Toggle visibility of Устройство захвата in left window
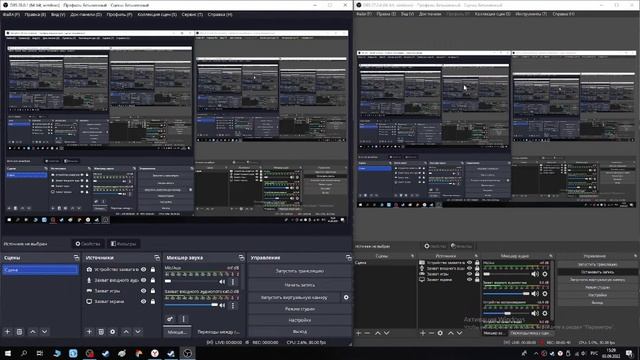This screenshot has height=360, width=640. click(143, 270)
